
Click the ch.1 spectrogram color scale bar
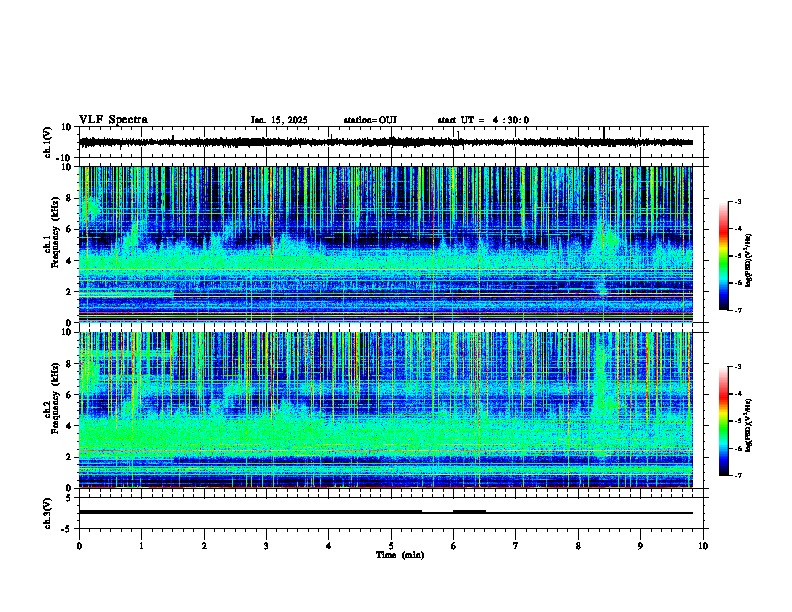724,256
